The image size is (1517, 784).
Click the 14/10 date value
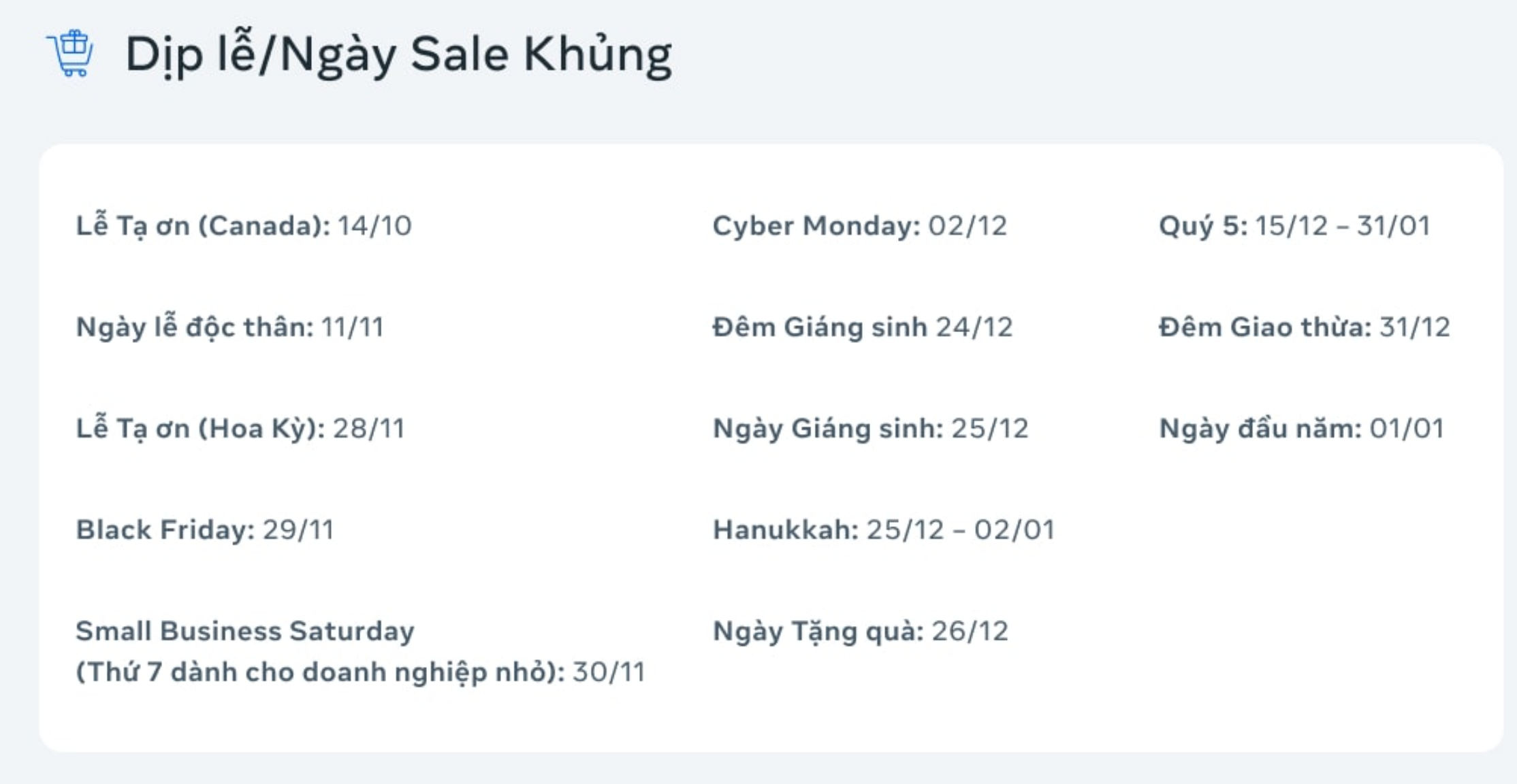click(374, 226)
